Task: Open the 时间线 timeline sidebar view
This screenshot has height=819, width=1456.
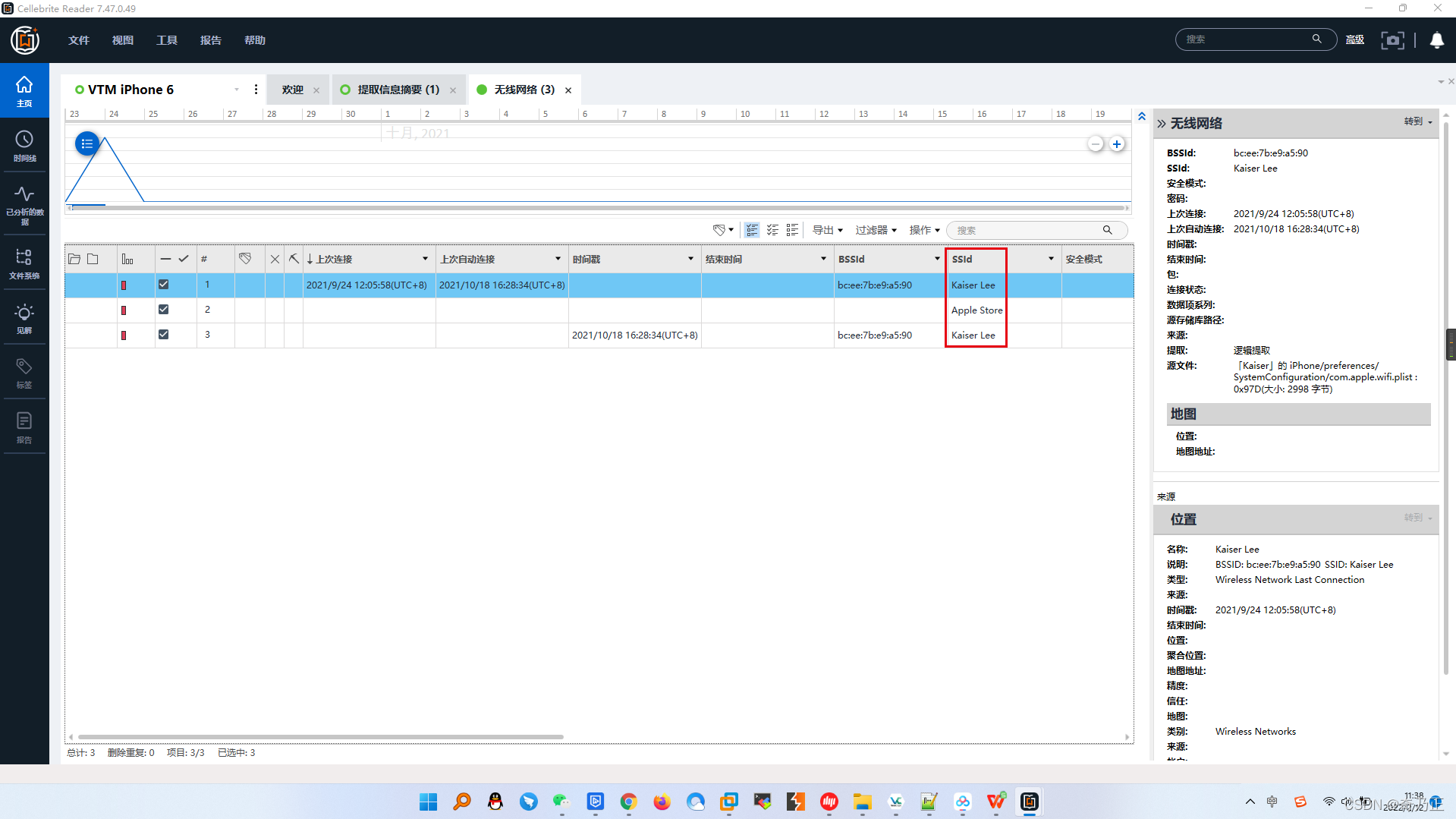Action: point(24,146)
